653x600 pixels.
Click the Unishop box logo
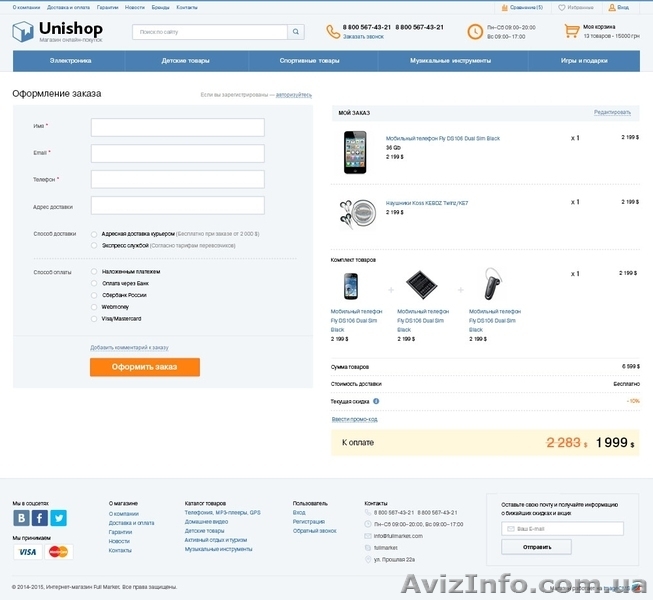point(23,32)
